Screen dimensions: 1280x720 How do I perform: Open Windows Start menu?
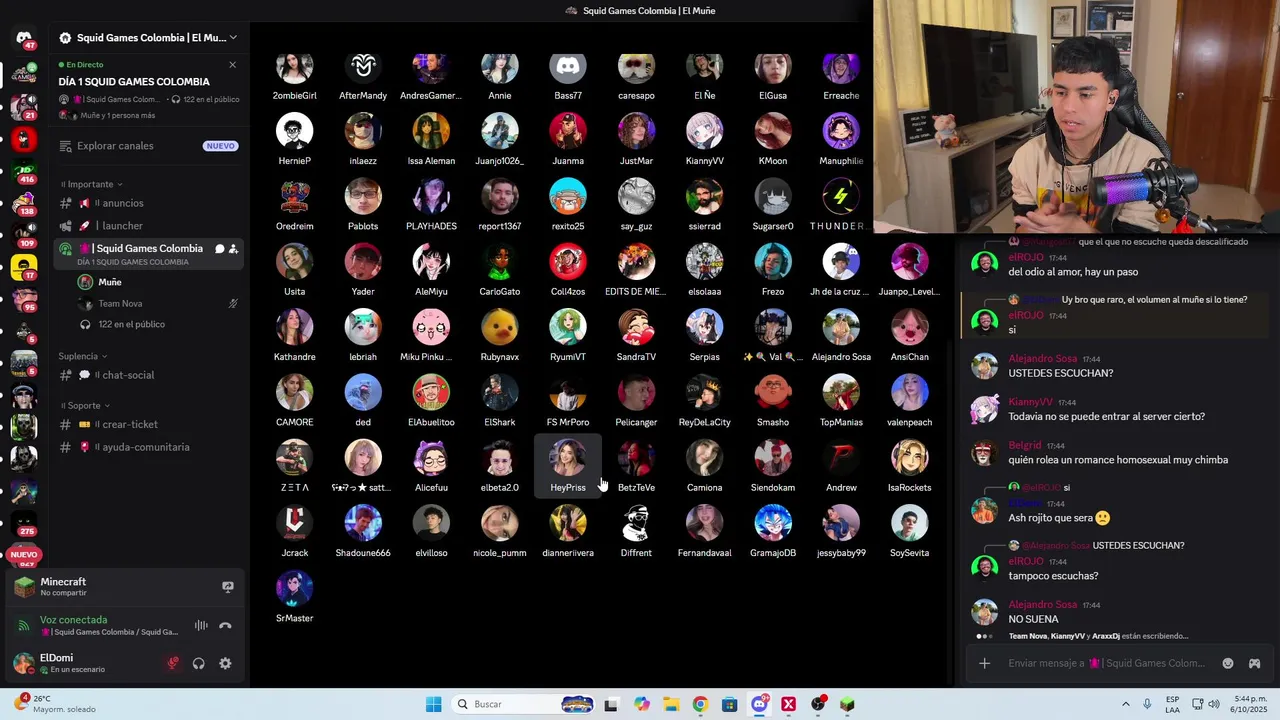coord(433,704)
